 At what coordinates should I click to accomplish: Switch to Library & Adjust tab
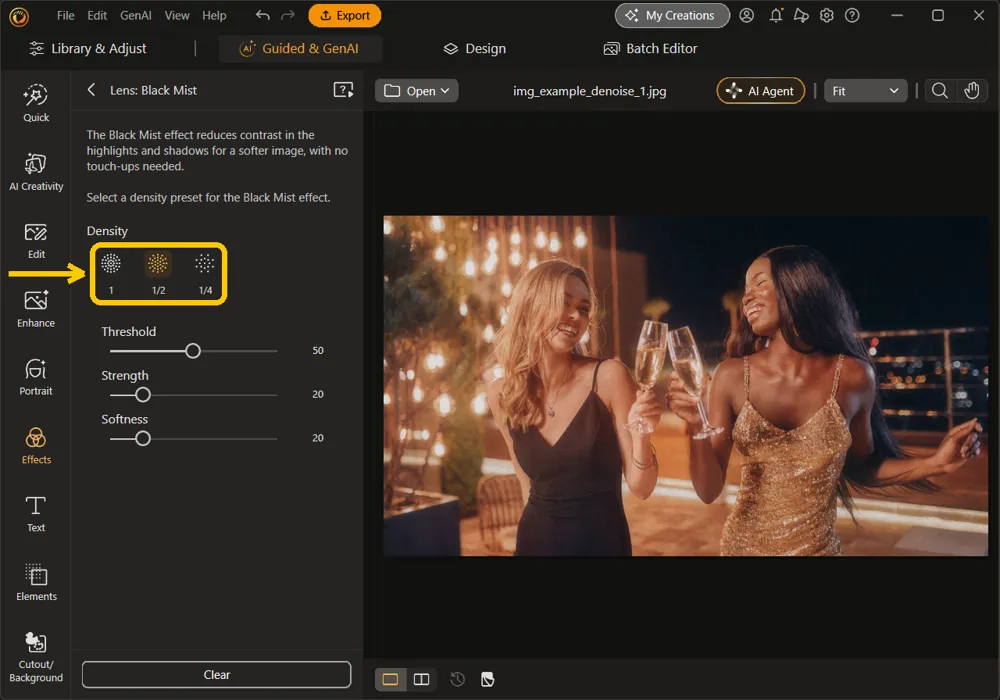pyautogui.click(x=88, y=48)
